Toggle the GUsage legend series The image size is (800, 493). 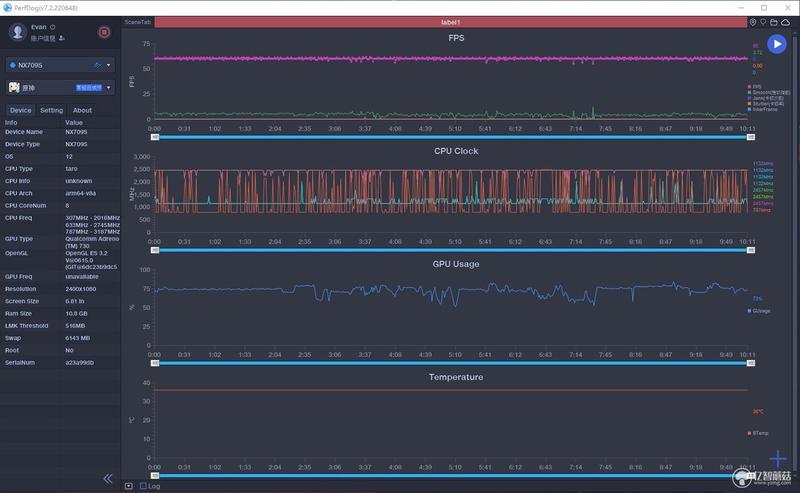pos(759,311)
